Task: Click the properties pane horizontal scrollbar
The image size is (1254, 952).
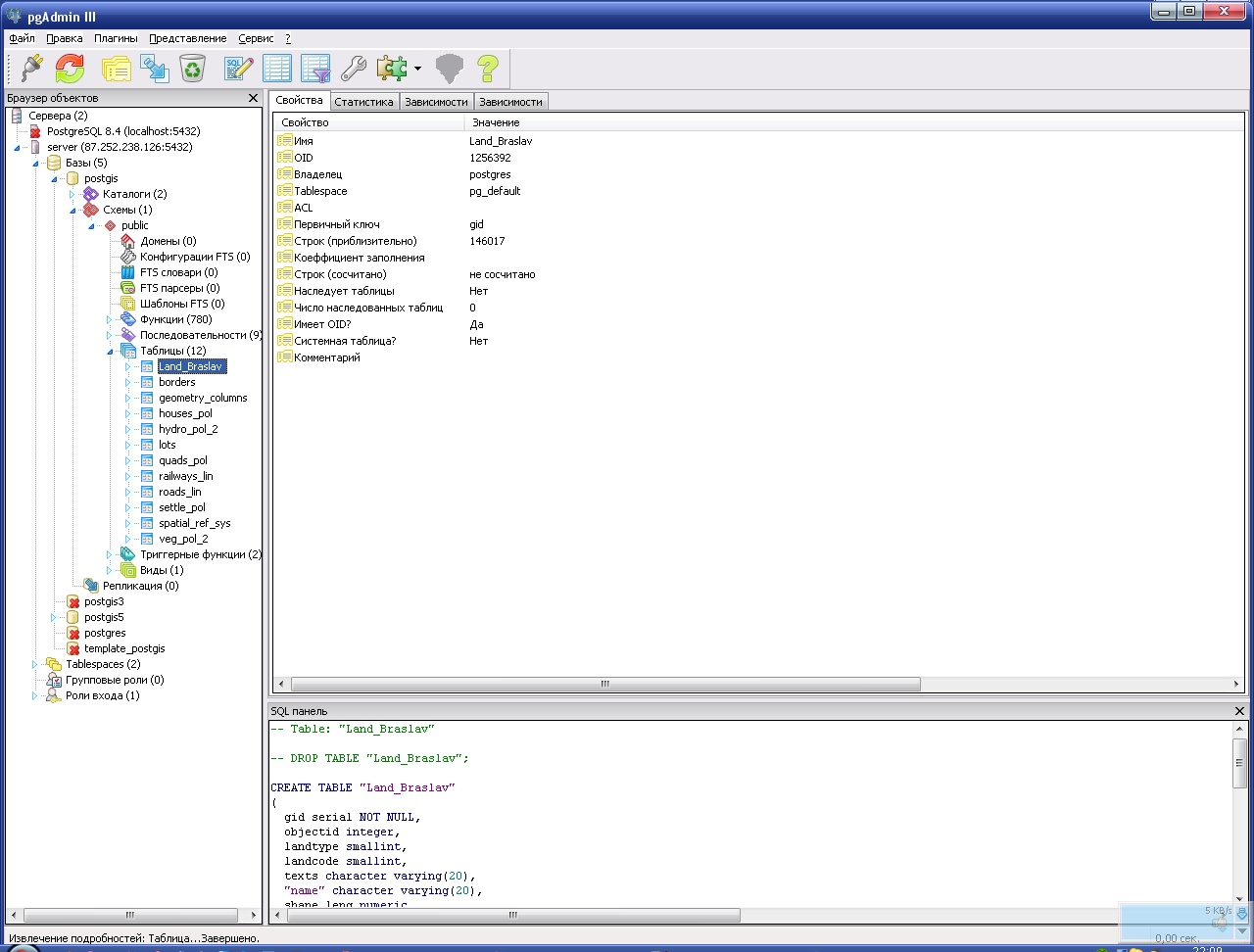Action: [604, 684]
